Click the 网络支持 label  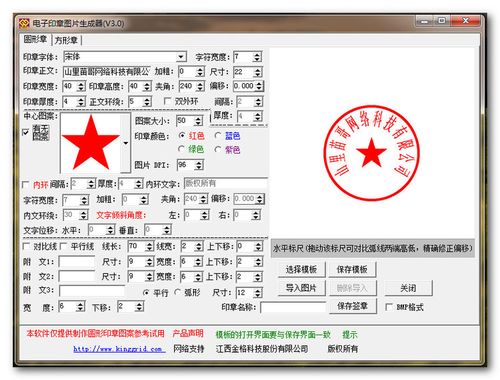[189, 349]
